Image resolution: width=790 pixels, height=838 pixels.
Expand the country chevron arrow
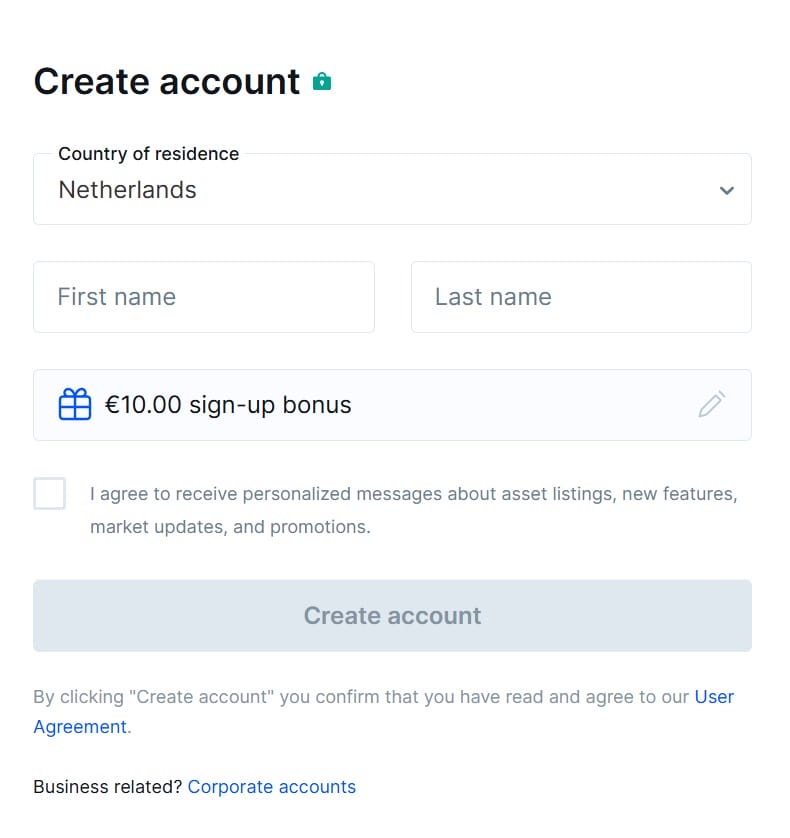(x=727, y=190)
